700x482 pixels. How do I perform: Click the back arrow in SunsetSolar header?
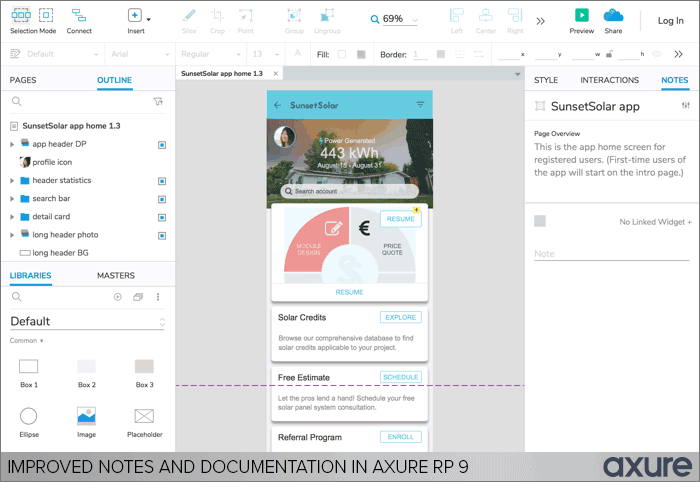click(x=278, y=105)
